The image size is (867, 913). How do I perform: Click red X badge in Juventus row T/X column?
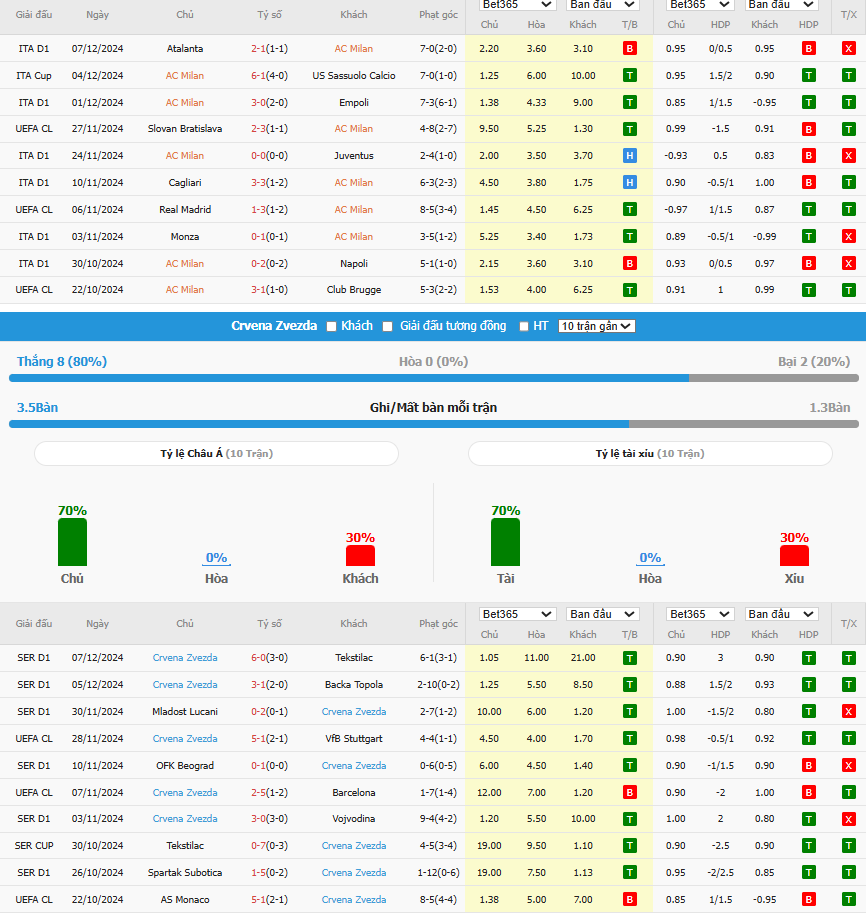[x=848, y=156]
